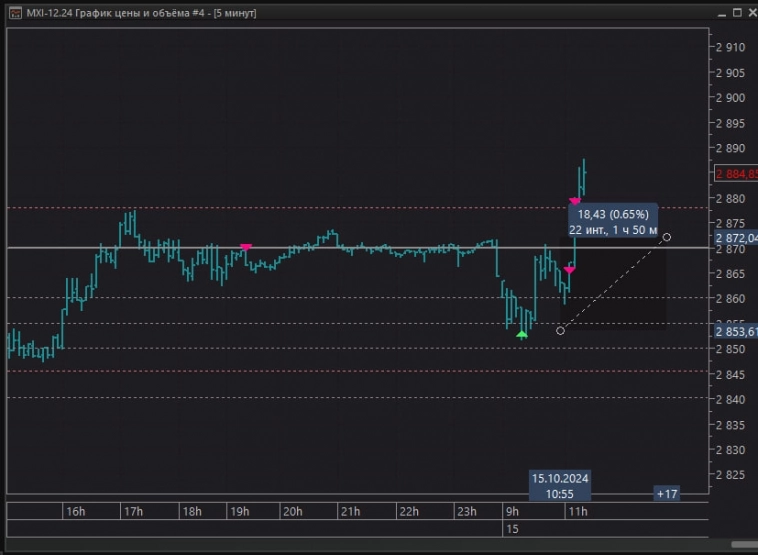758x555 pixels.
Task: Click the 15.10.2024 10:55 date label
Action: tap(560, 486)
